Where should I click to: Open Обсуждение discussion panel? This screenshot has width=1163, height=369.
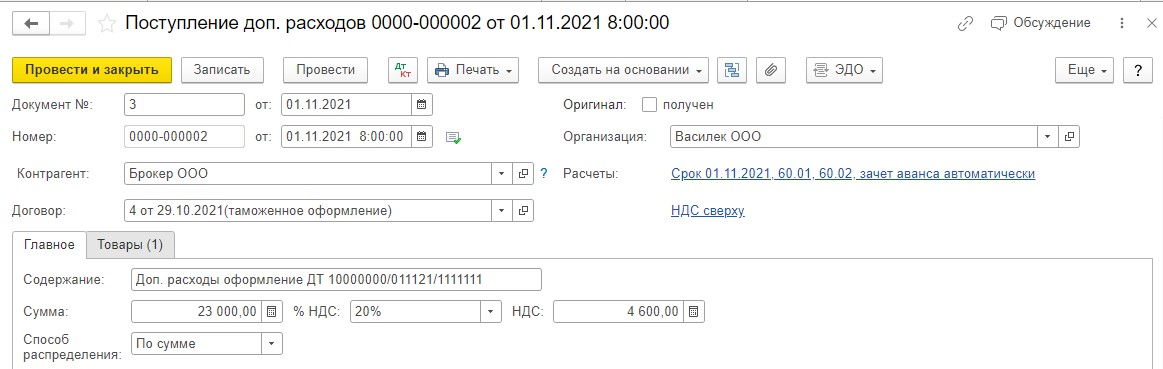tap(1040, 23)
